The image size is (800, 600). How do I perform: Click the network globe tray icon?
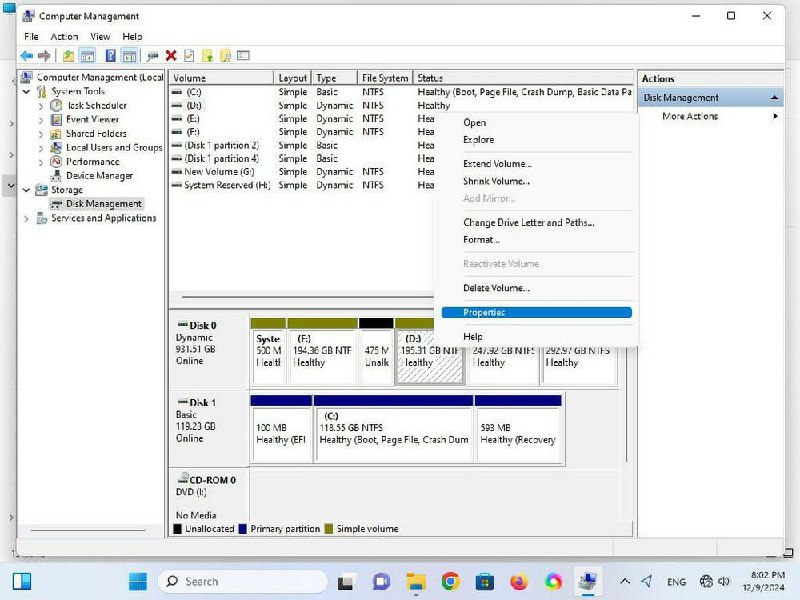[x=706, y=581]
